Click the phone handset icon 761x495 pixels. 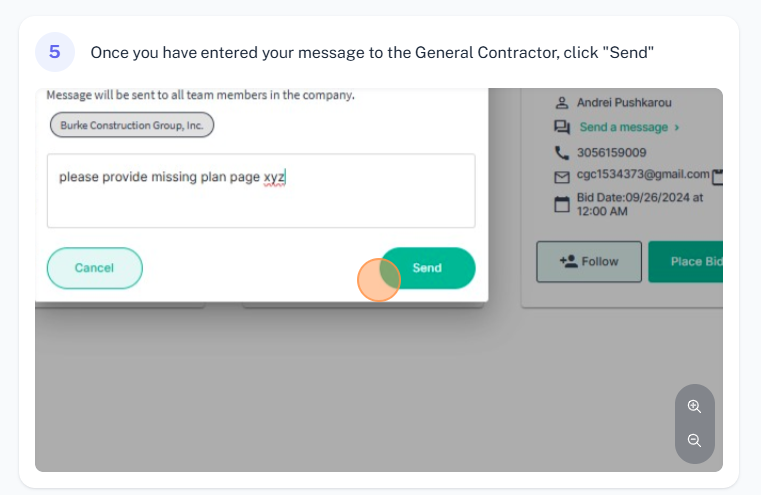click(562, 153)
